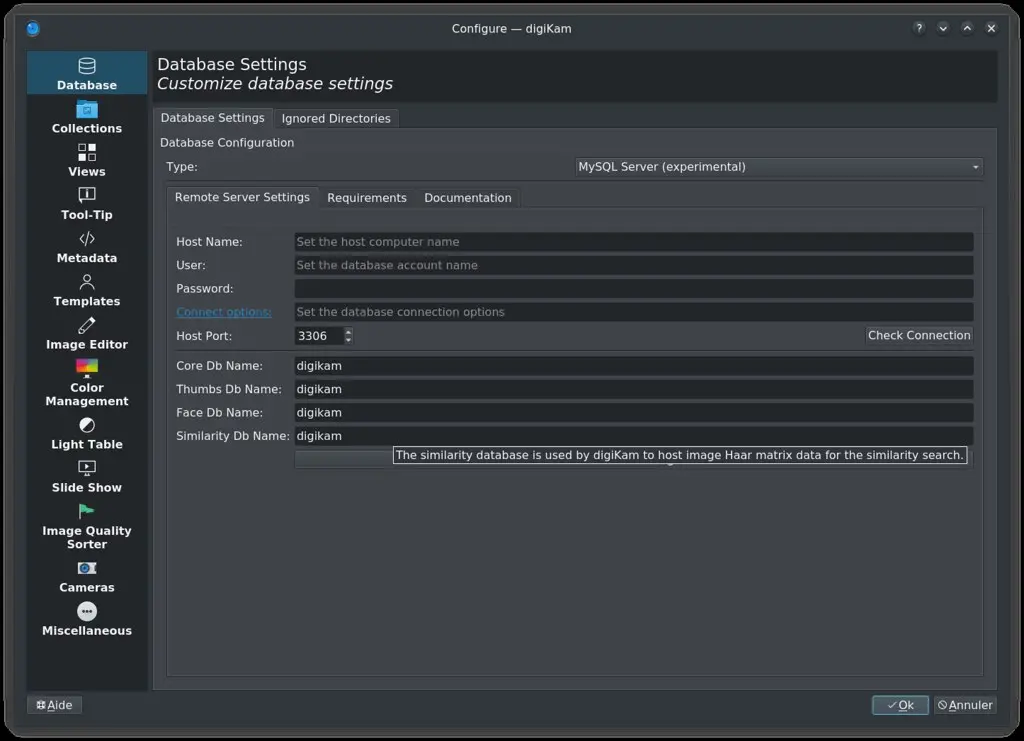The width and height of the screenshot is (1024, 741).
Task: Open the Tool-Tip settings page
Action: coord(86,204)
